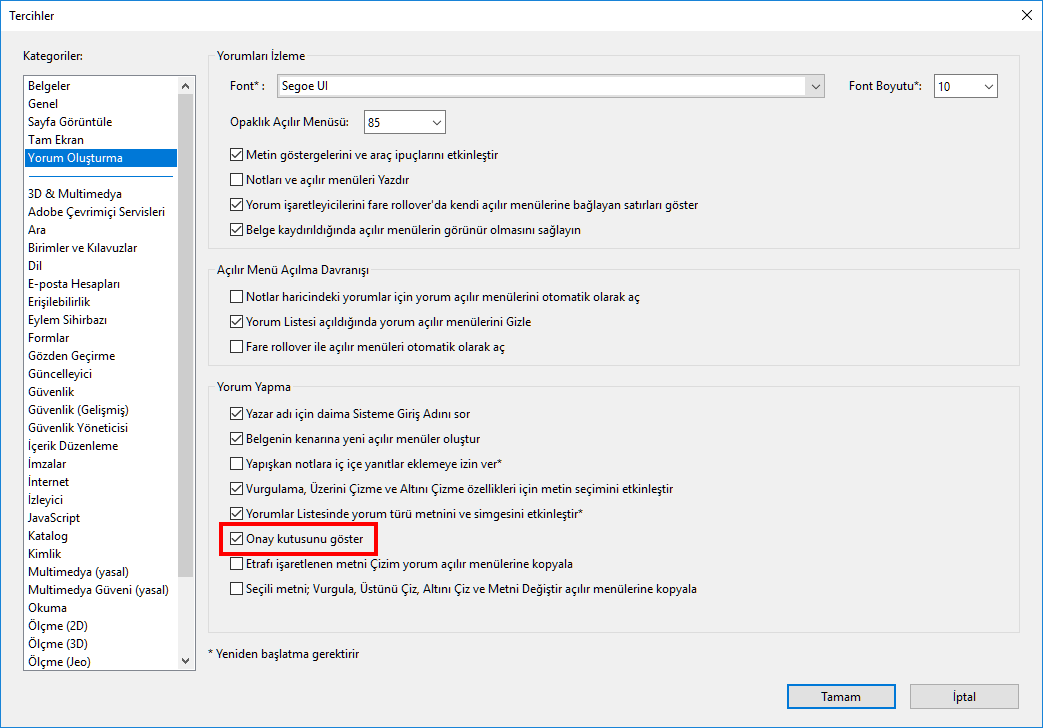Select Tam Ekran category
This screenshot has width=1043, height=728.
tap(101, 140)
